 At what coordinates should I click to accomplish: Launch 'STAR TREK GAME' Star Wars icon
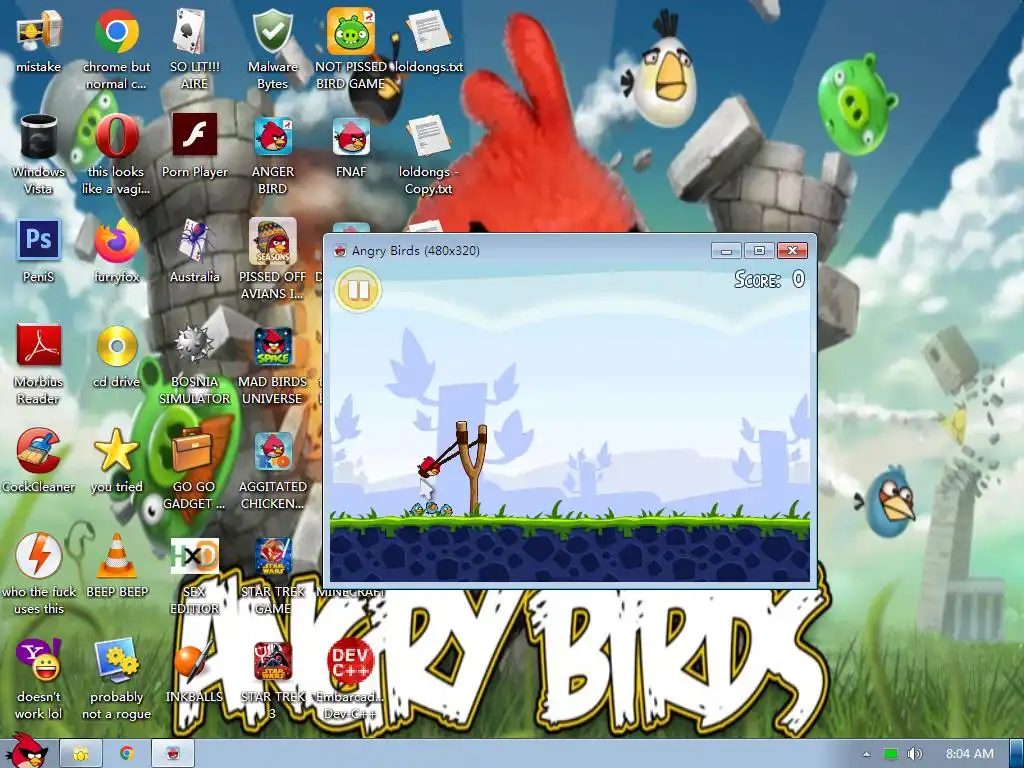coord(272,556)
